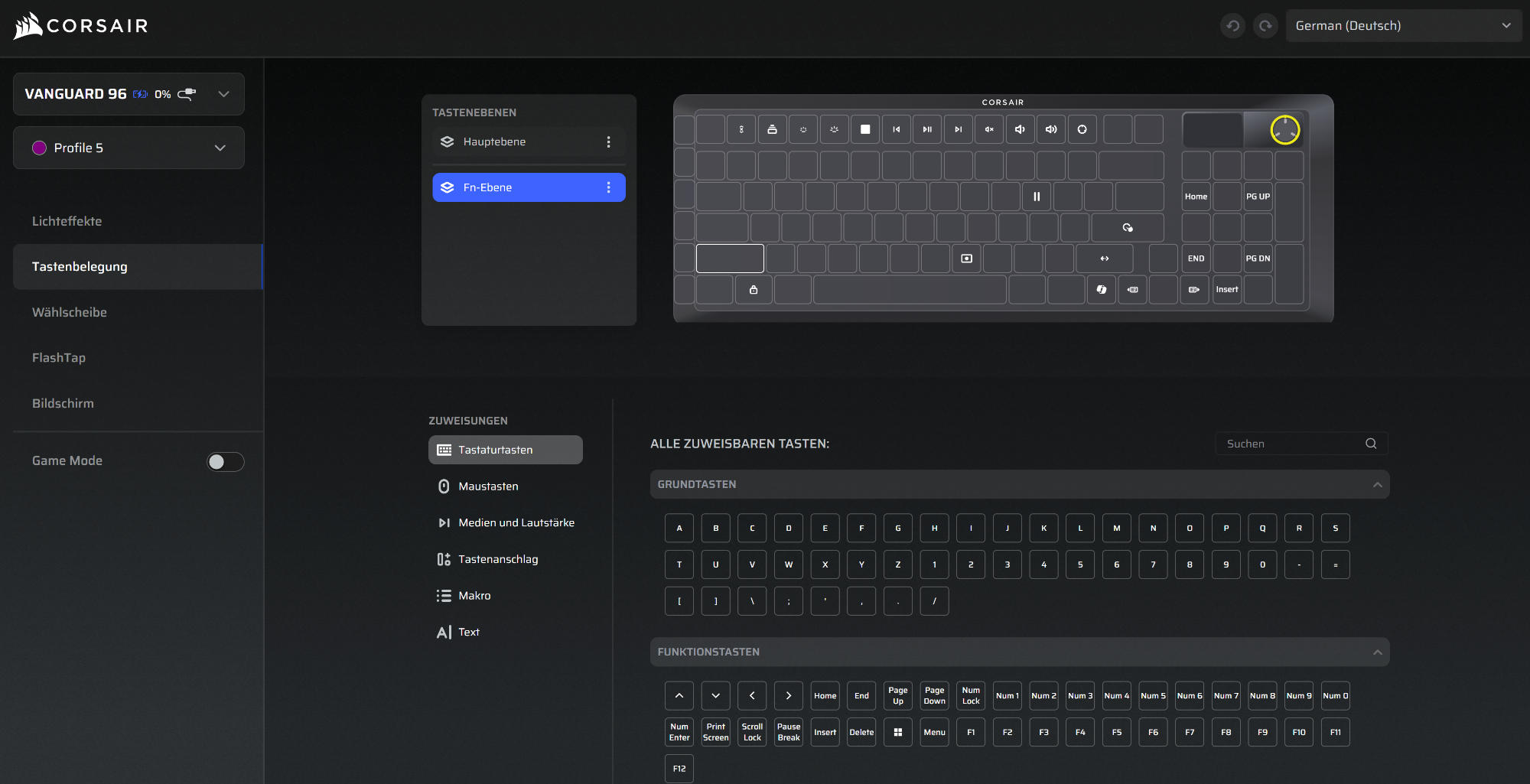The width and height of the screenshot is (1530, 784).
Task: Collapse the FUNKTIONSTASTEN section
Action: 1378,652
